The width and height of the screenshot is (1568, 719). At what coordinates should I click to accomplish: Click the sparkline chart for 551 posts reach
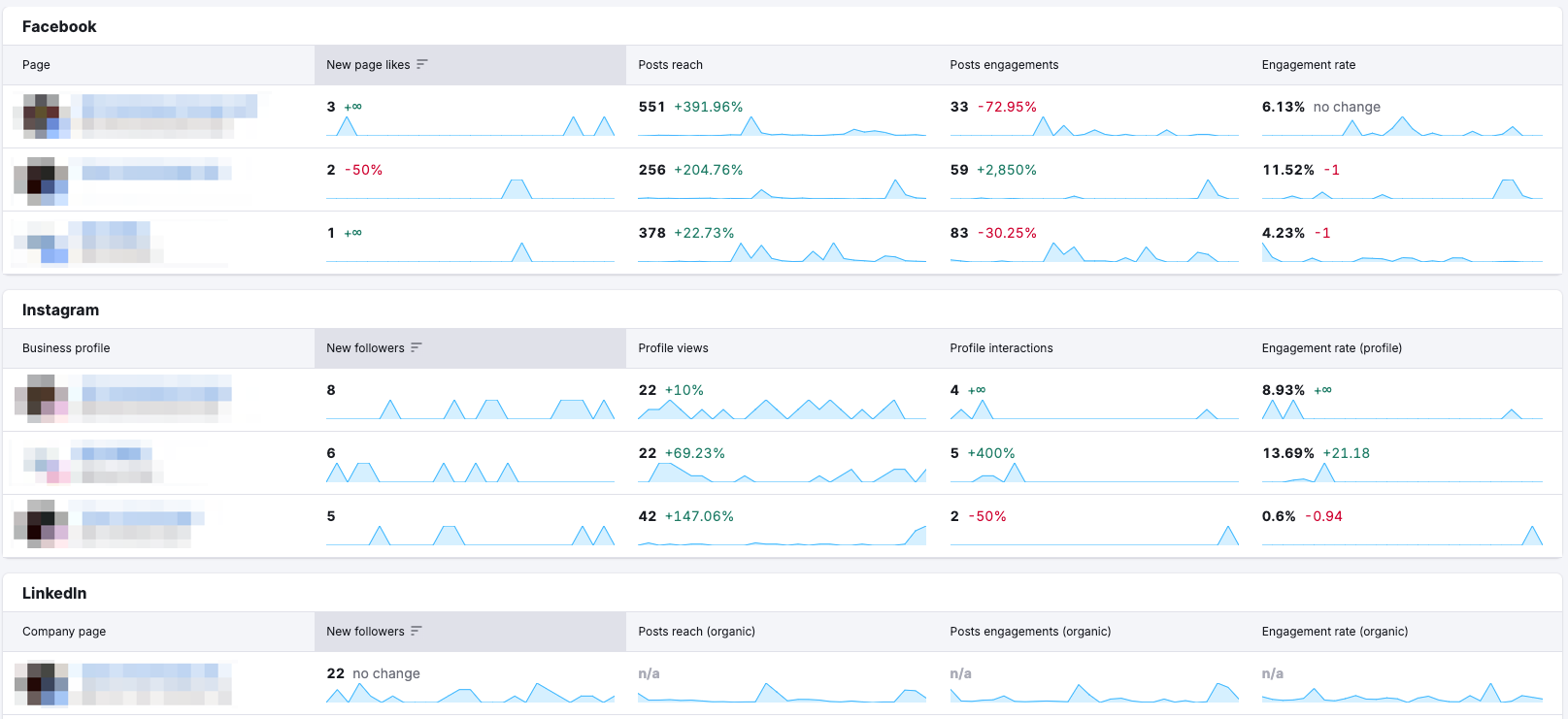[782, 127]
